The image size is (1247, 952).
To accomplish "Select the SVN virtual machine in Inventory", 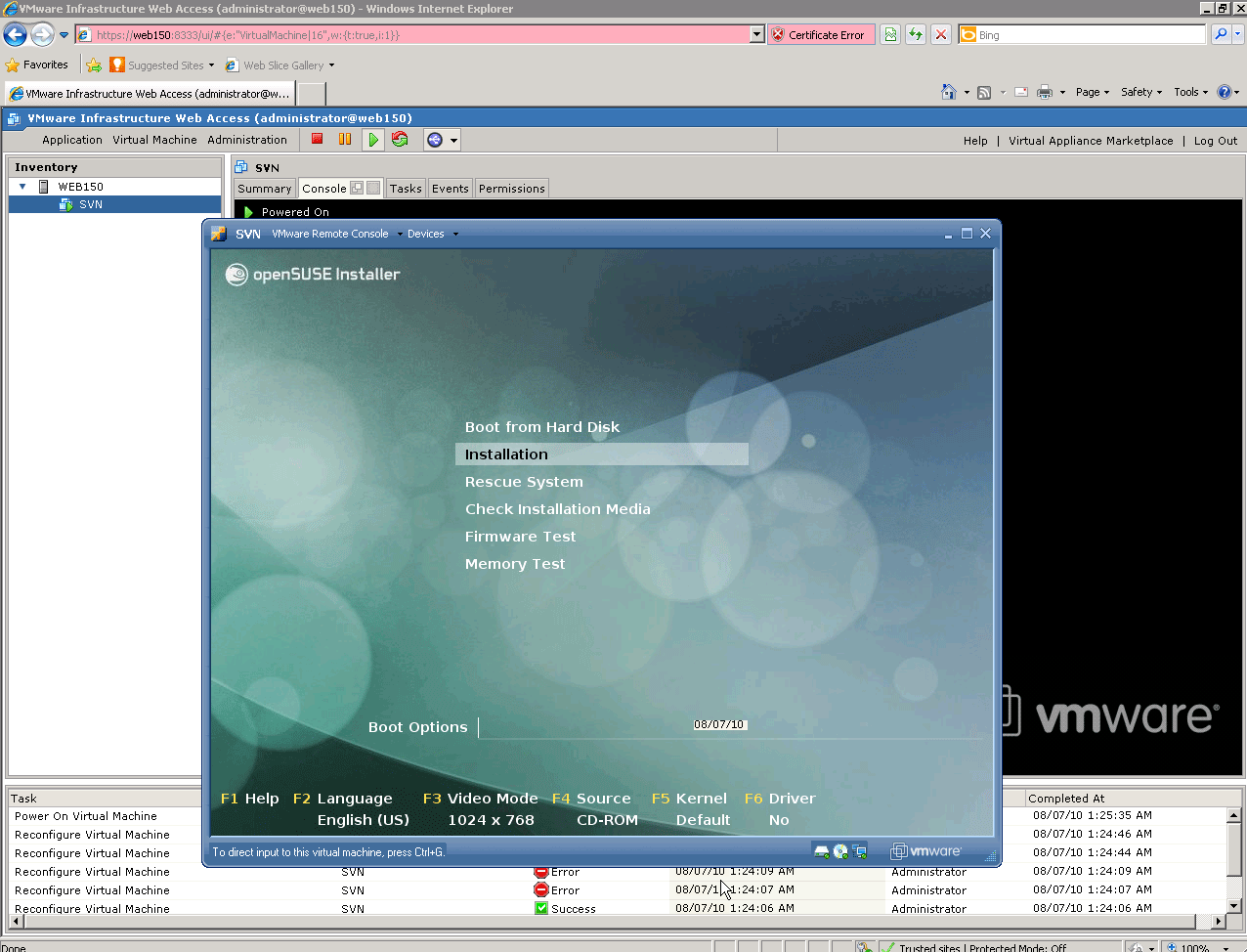I will tap(115, 204).
